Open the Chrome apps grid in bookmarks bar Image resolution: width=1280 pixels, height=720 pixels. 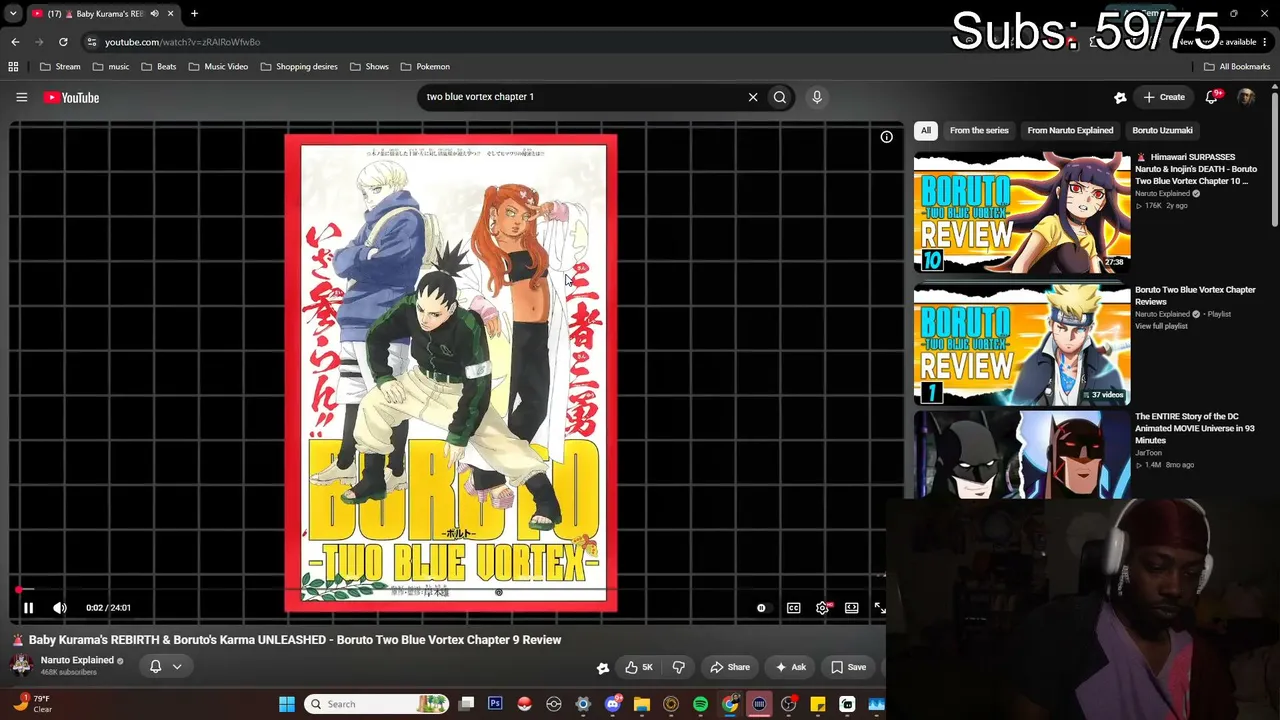13,67
